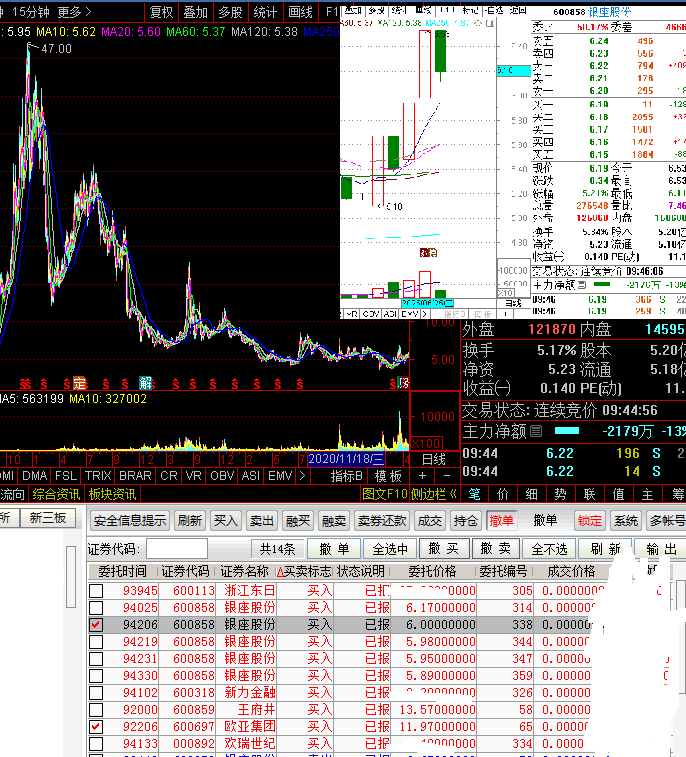Screen dimensions: 686x757
Task: Expand the 更多 period options
Action: click(74, 12)
